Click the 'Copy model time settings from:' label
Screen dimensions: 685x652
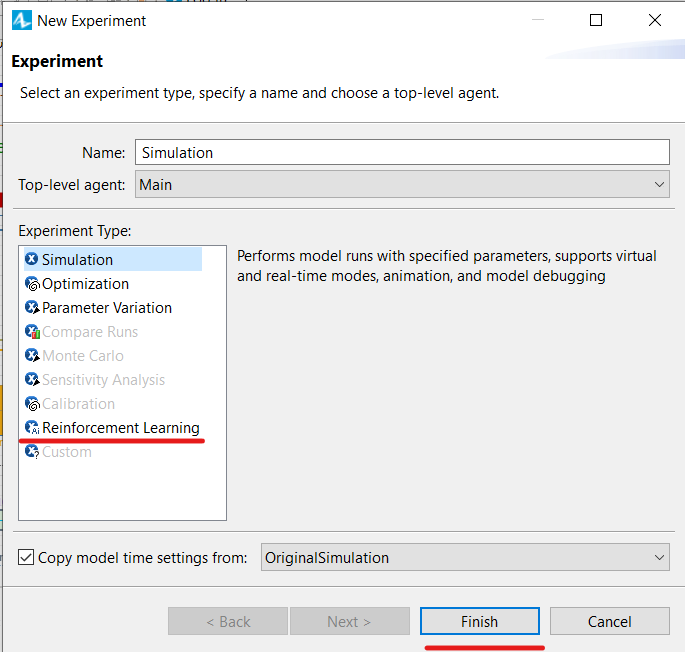142,558
